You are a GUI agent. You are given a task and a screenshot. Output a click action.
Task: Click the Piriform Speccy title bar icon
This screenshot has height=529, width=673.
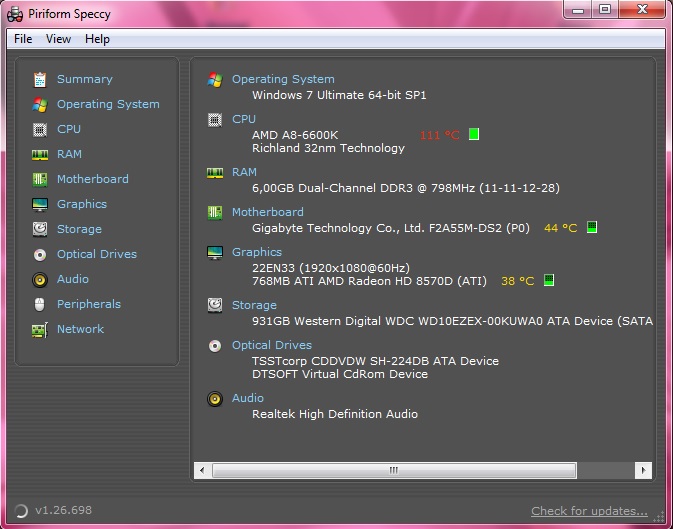pos(15,14)
